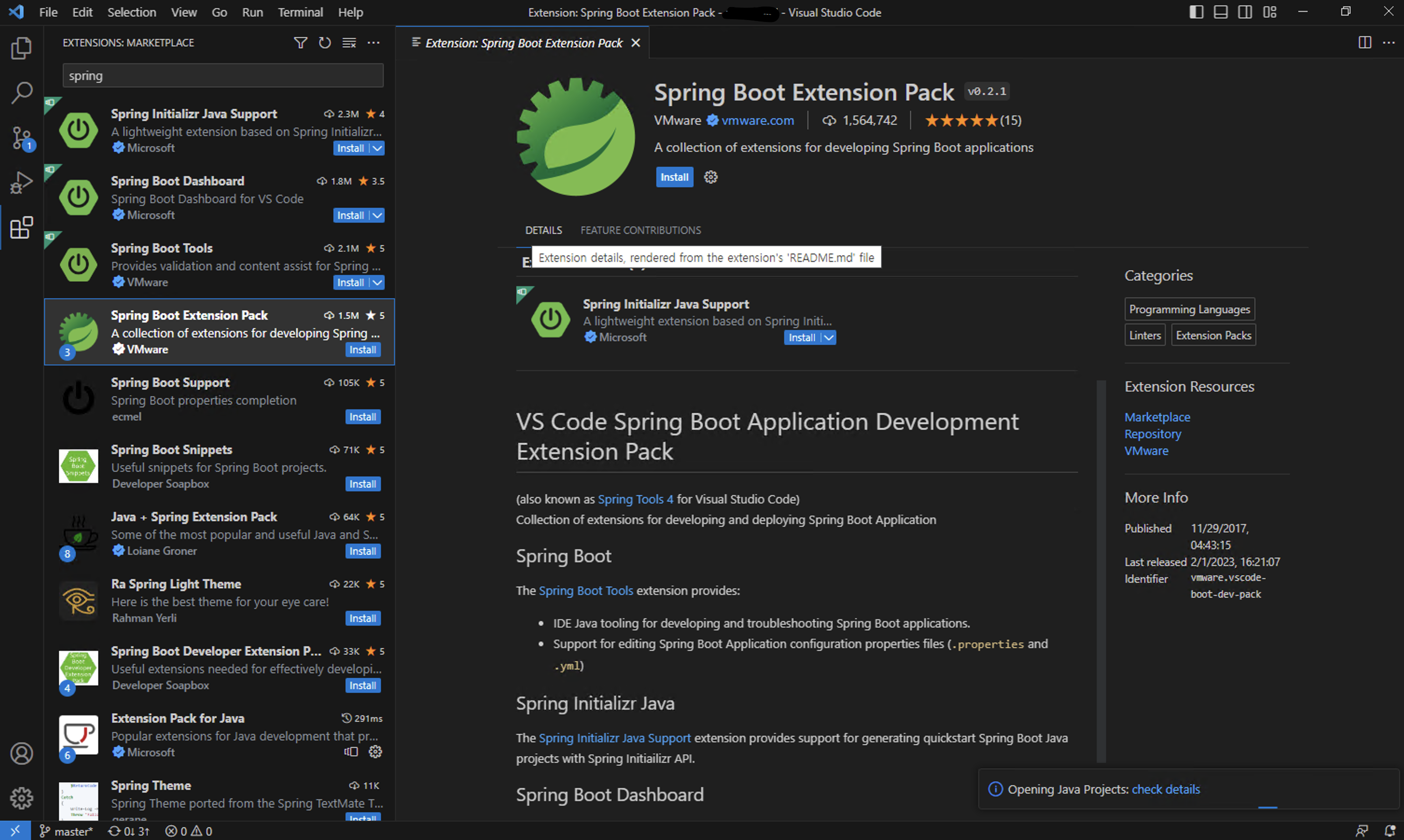Select the Extensions view icon
Image resolution: width=1404 pixels, height=840 pixels.
coord(21,228)
